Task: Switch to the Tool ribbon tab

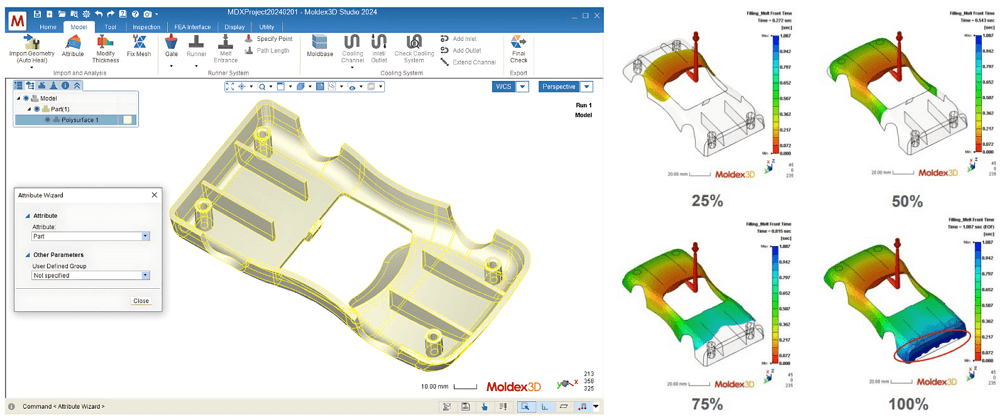Action: (x=110, y=27)
